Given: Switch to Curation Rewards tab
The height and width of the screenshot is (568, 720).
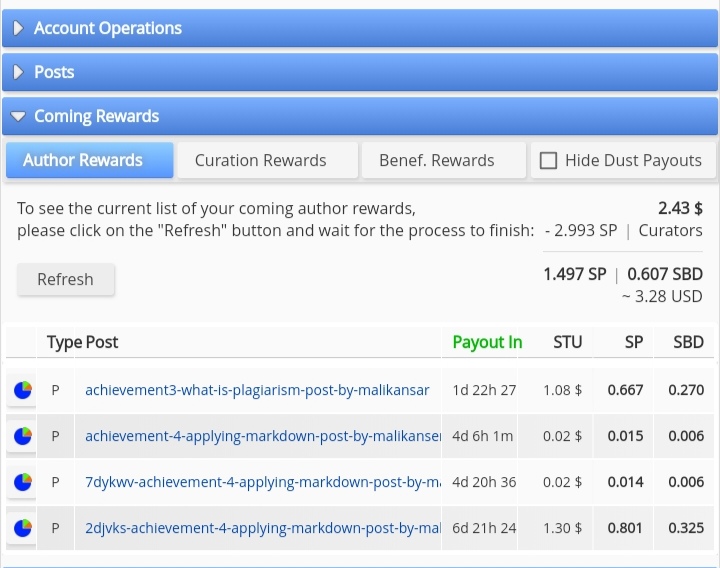Looking at the screenshot, I should click(x=268, y=160).
